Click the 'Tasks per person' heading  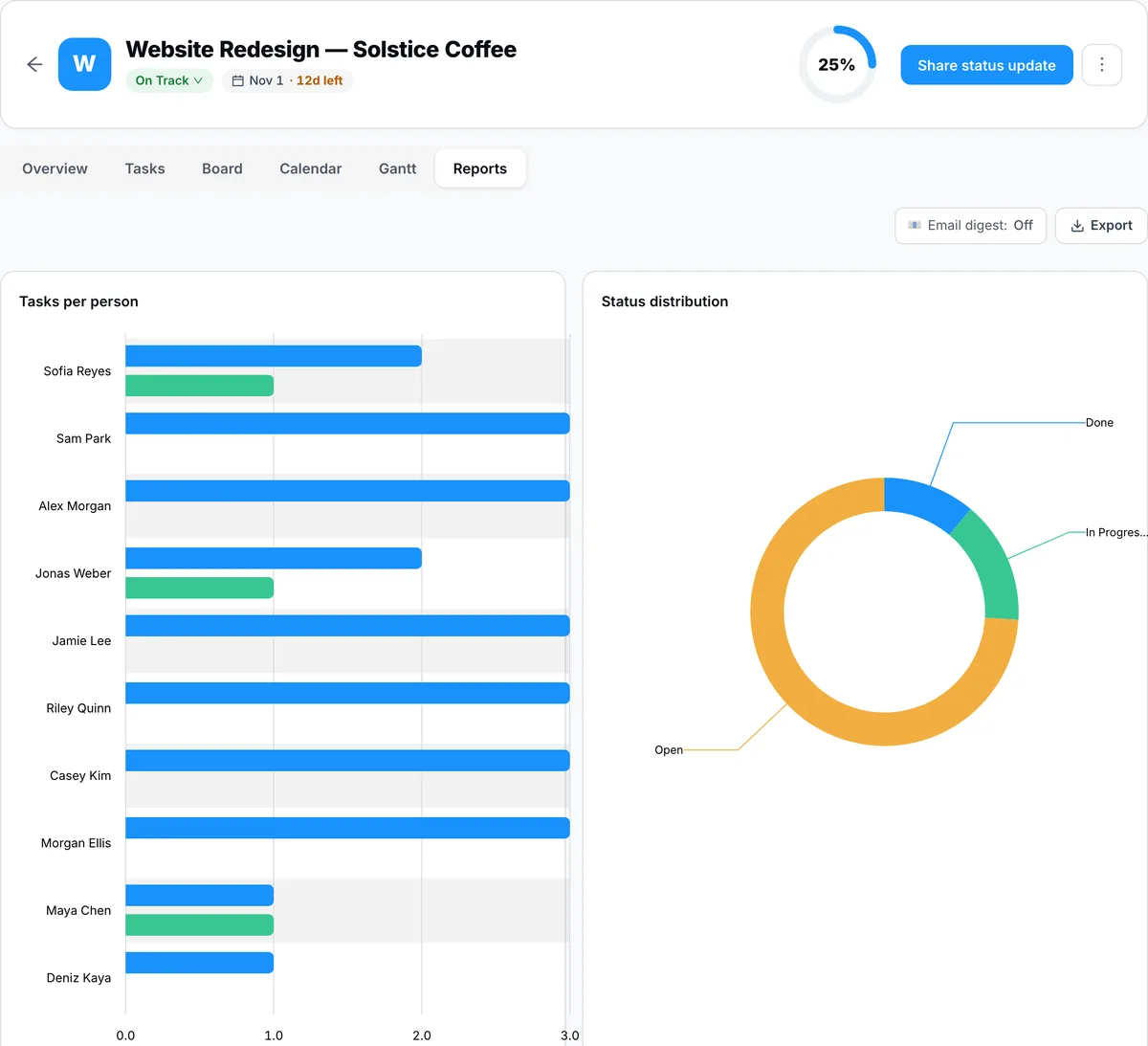point(78,301)
